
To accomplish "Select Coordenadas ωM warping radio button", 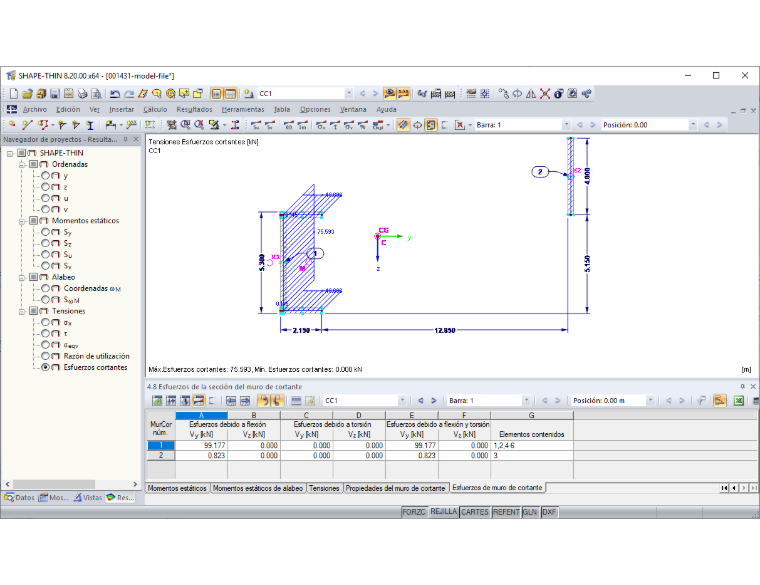I will 45,288.
